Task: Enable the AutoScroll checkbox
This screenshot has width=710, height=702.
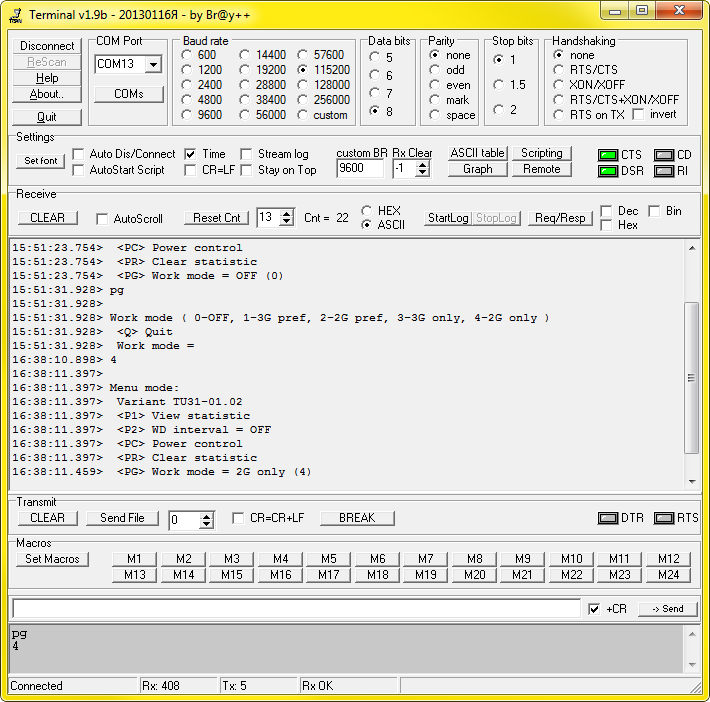Action: (102, 218)
